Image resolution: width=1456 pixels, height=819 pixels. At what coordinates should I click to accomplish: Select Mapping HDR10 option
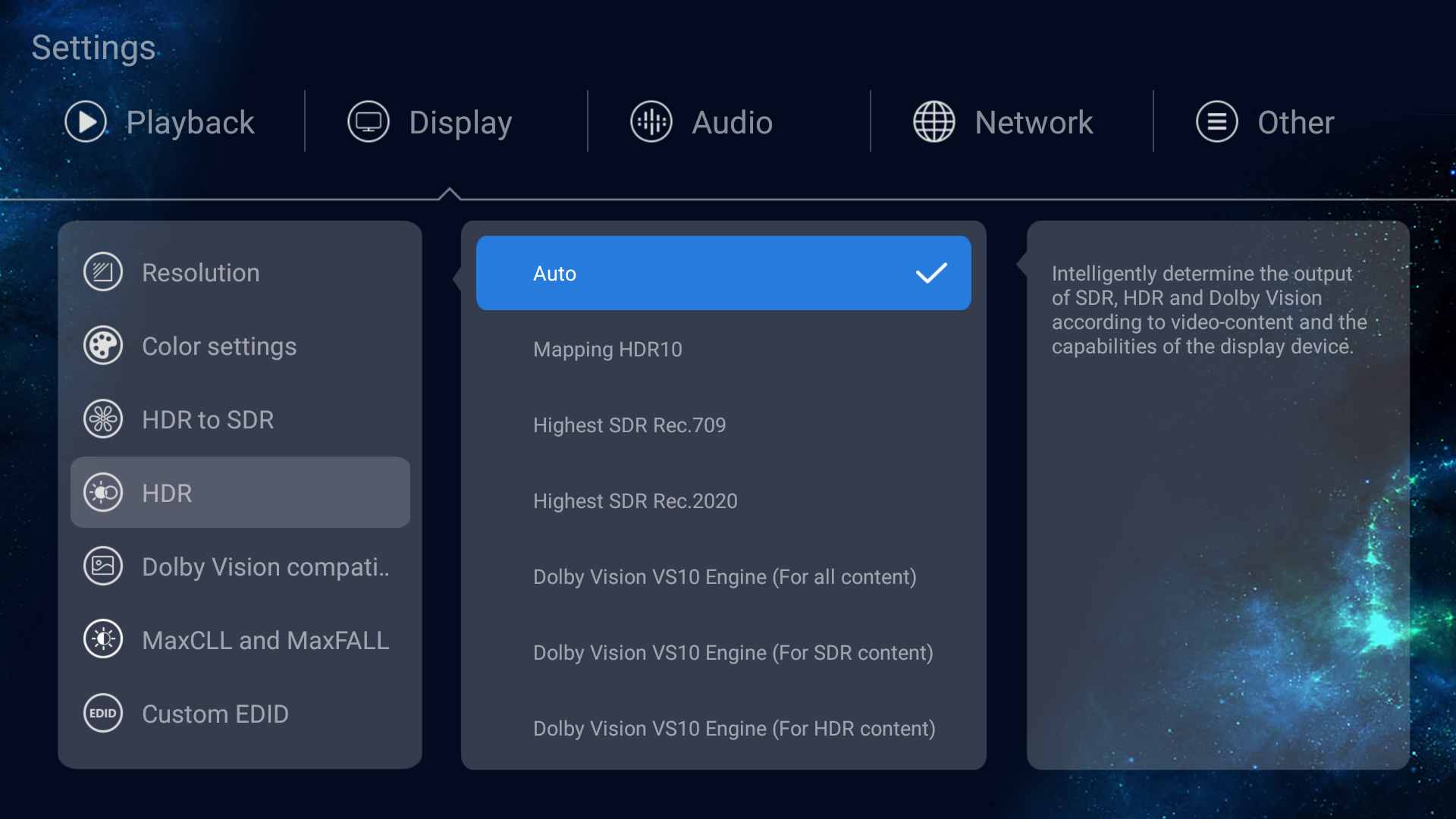[x=723, y=349]
